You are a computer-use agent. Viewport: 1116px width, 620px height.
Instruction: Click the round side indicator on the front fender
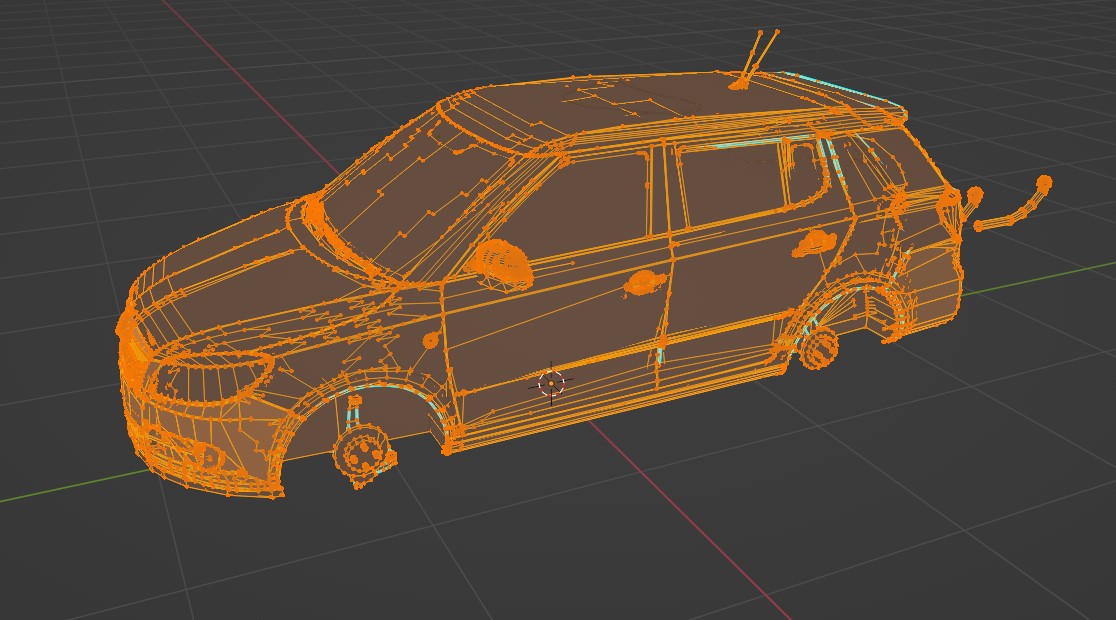[430, 340]
